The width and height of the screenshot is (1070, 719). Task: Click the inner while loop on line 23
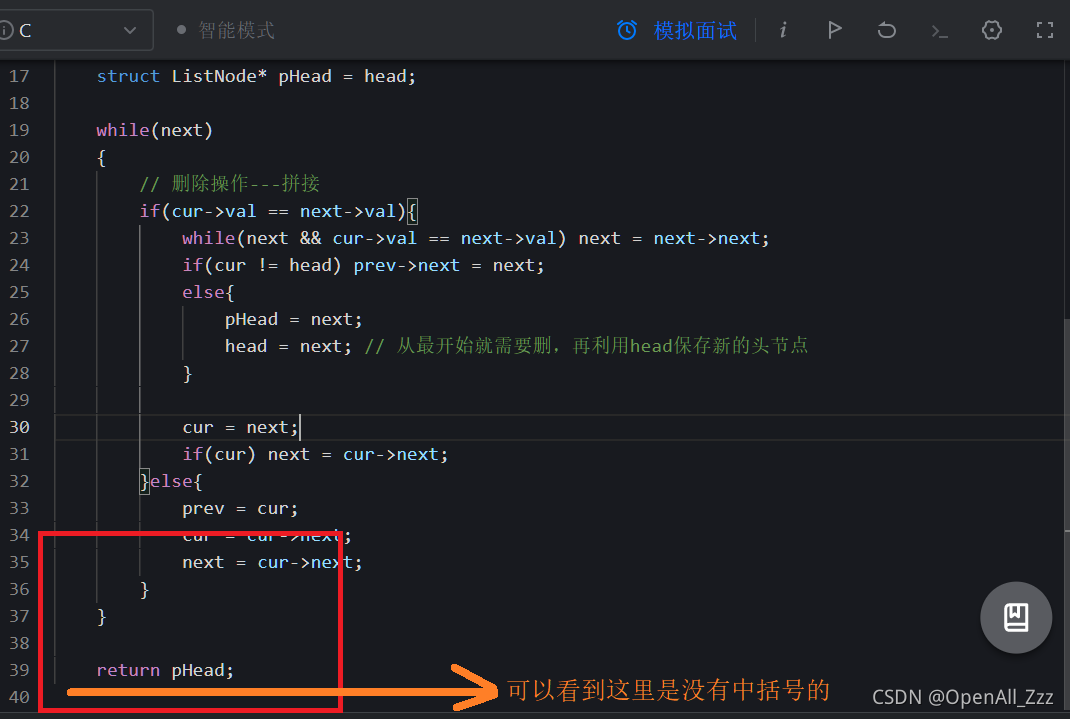click(476, 238)
